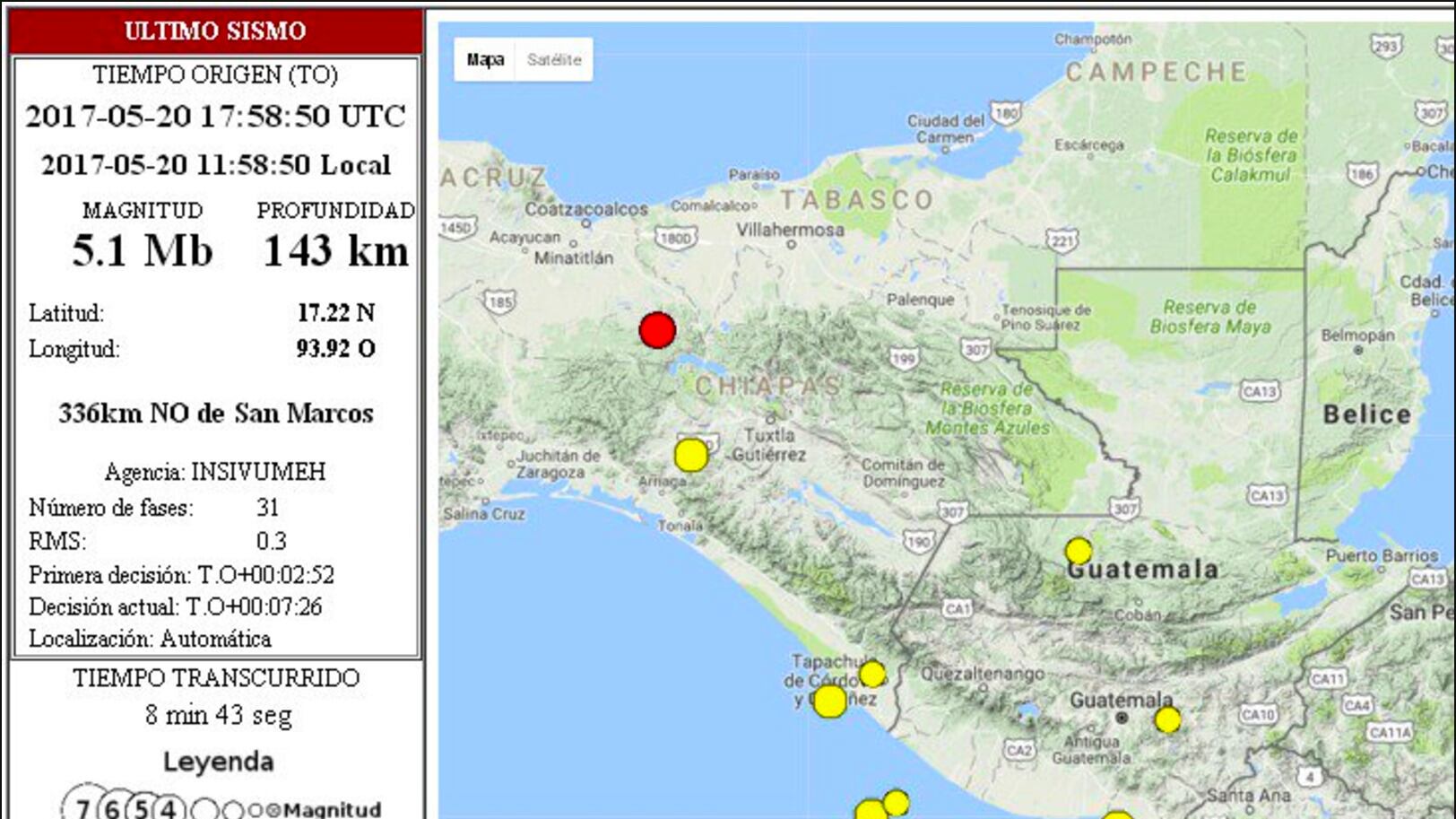Click the CAMPECHE state label

click(x=1157, y=72)
